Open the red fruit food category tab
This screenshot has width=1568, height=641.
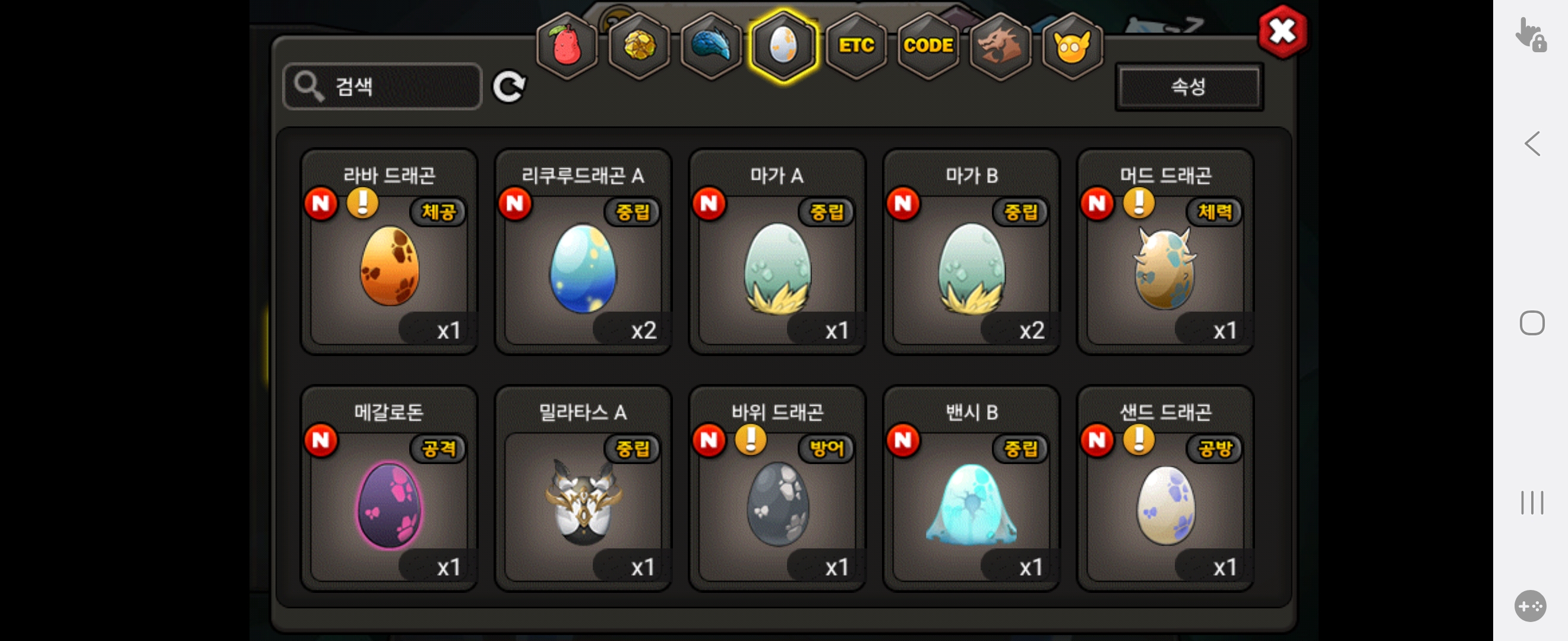(x=567, y=46)
